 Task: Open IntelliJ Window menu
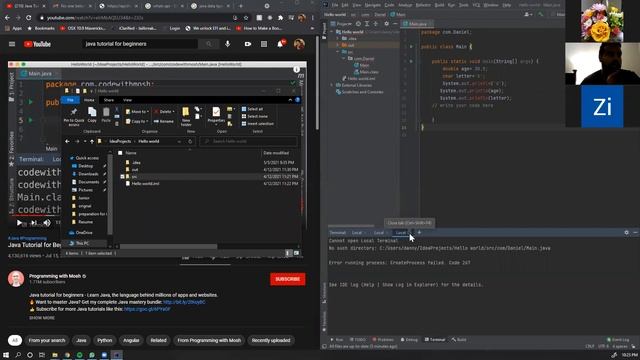pos(491,5)
